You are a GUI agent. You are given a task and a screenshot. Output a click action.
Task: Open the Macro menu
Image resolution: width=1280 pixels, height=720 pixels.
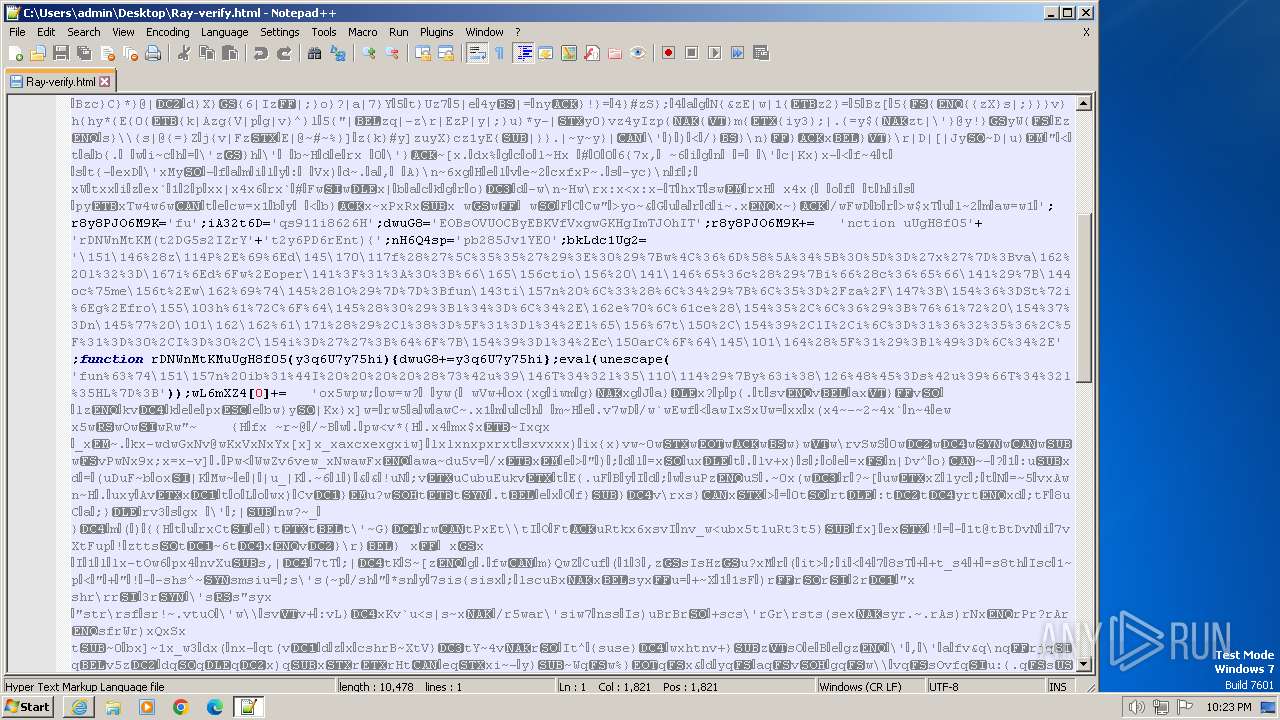[362, 32]
